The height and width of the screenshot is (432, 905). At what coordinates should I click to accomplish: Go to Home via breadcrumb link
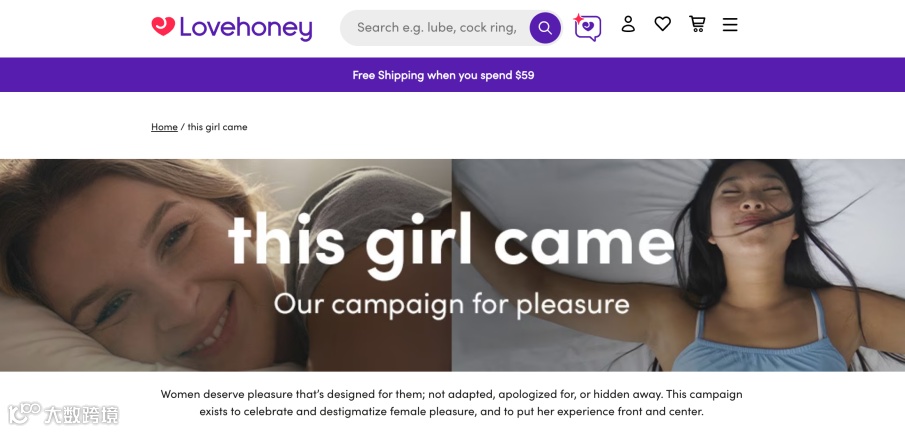[164, 126]
